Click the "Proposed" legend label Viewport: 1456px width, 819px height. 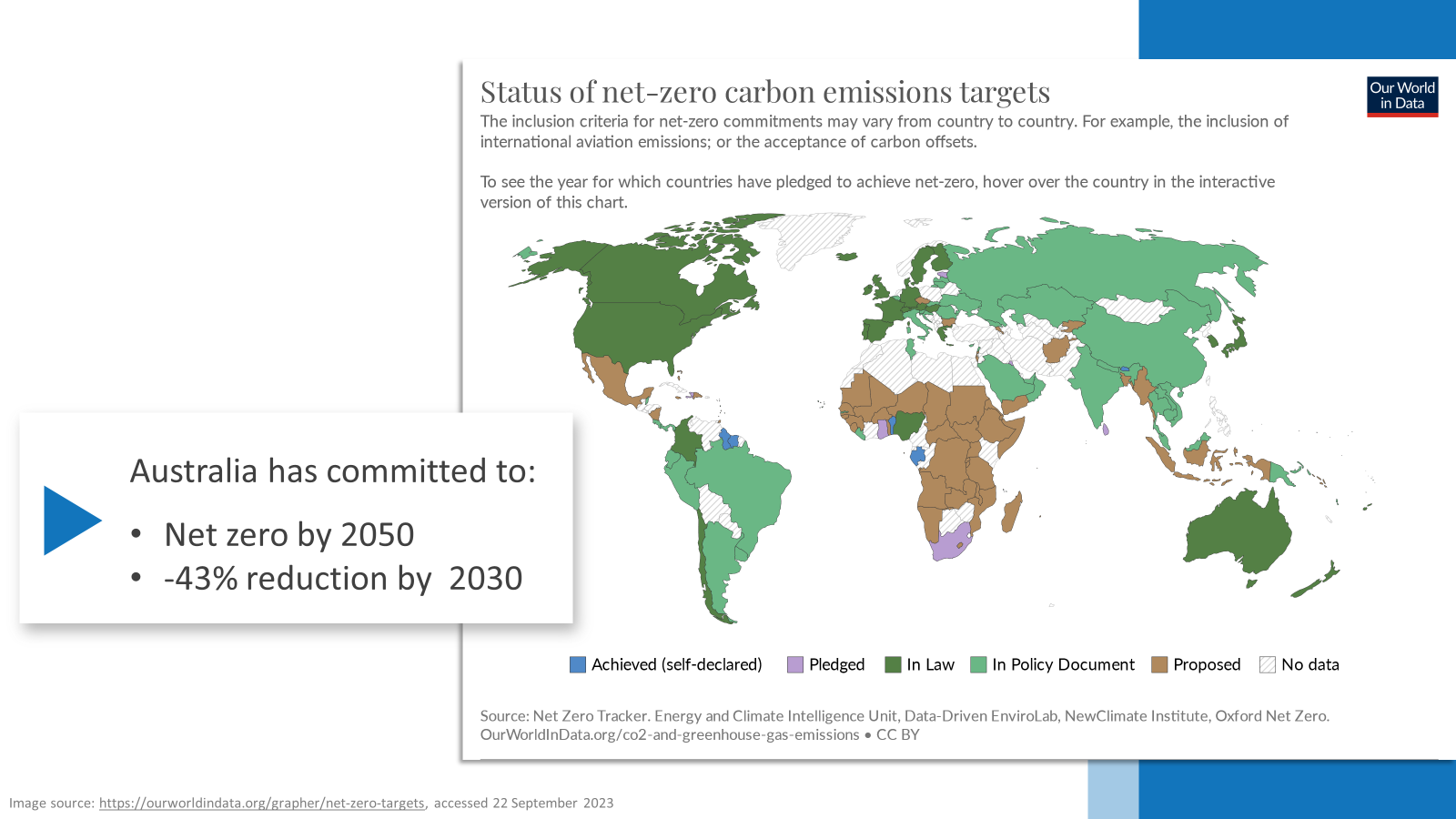(1207, 664)
